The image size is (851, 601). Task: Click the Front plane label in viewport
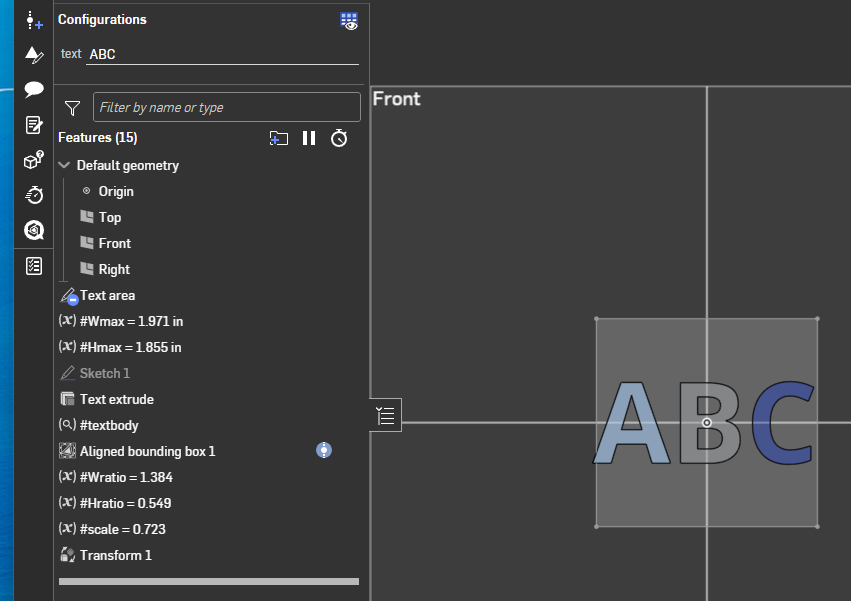point(396,99)
